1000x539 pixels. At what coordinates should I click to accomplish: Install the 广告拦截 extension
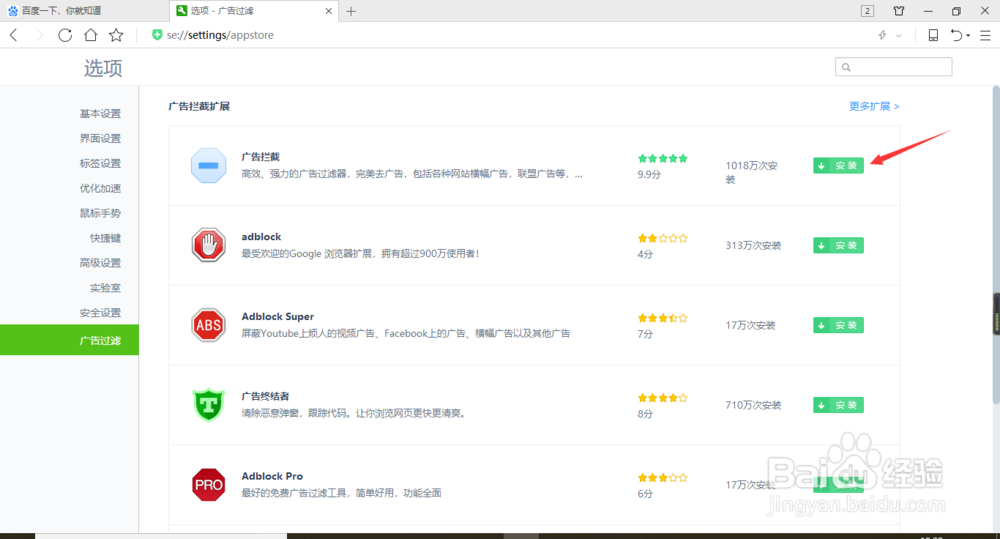click(x=839, y=166)
